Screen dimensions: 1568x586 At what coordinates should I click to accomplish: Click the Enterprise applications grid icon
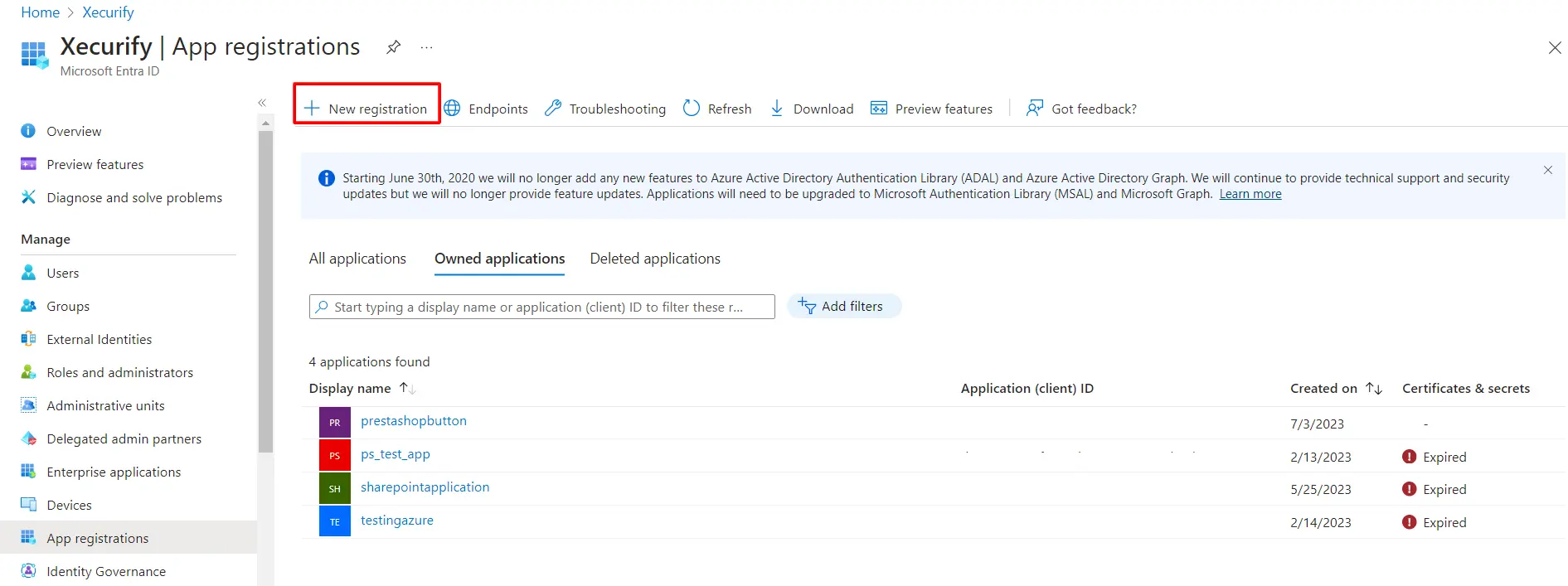[28, 472]
